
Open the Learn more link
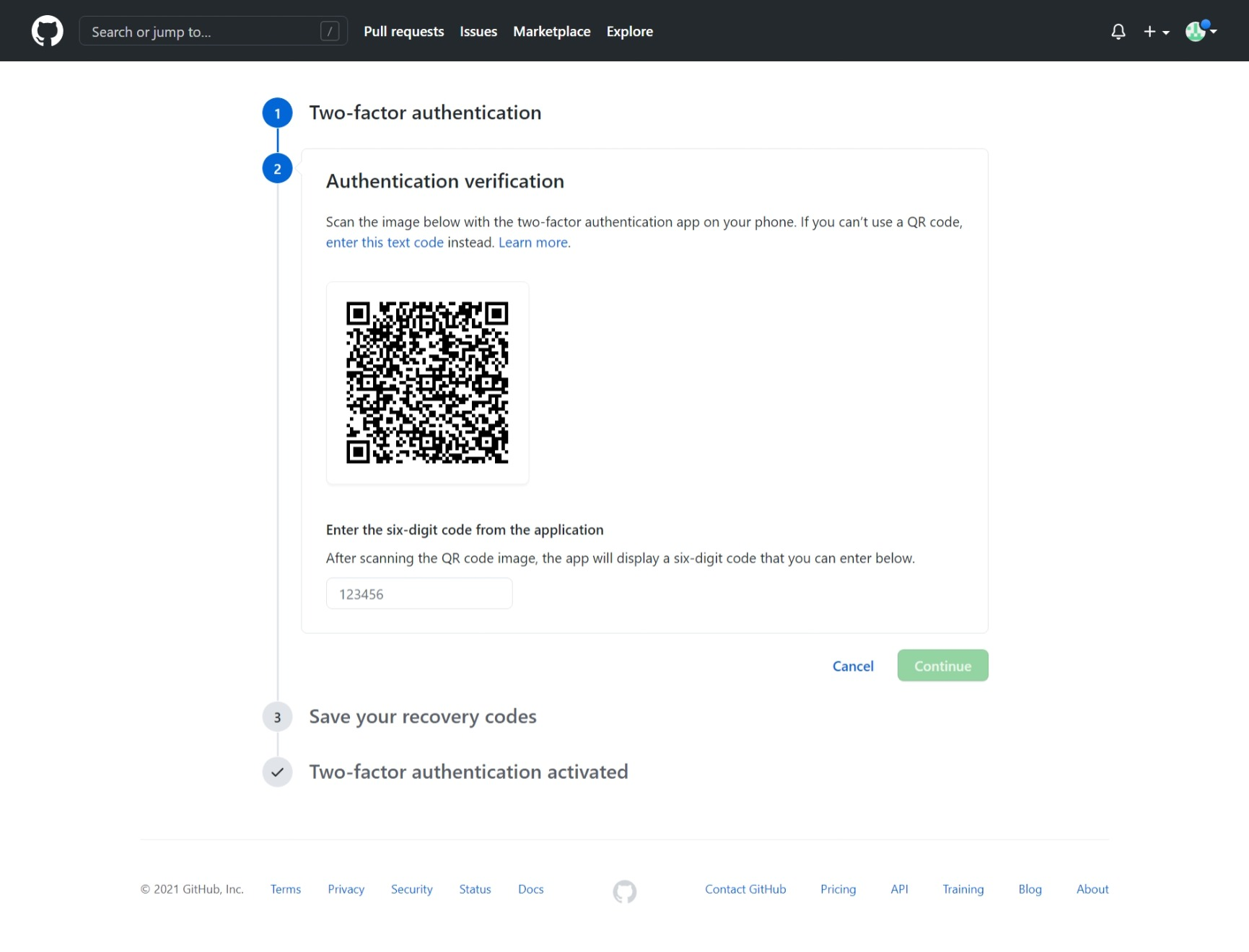coord(532,242)
